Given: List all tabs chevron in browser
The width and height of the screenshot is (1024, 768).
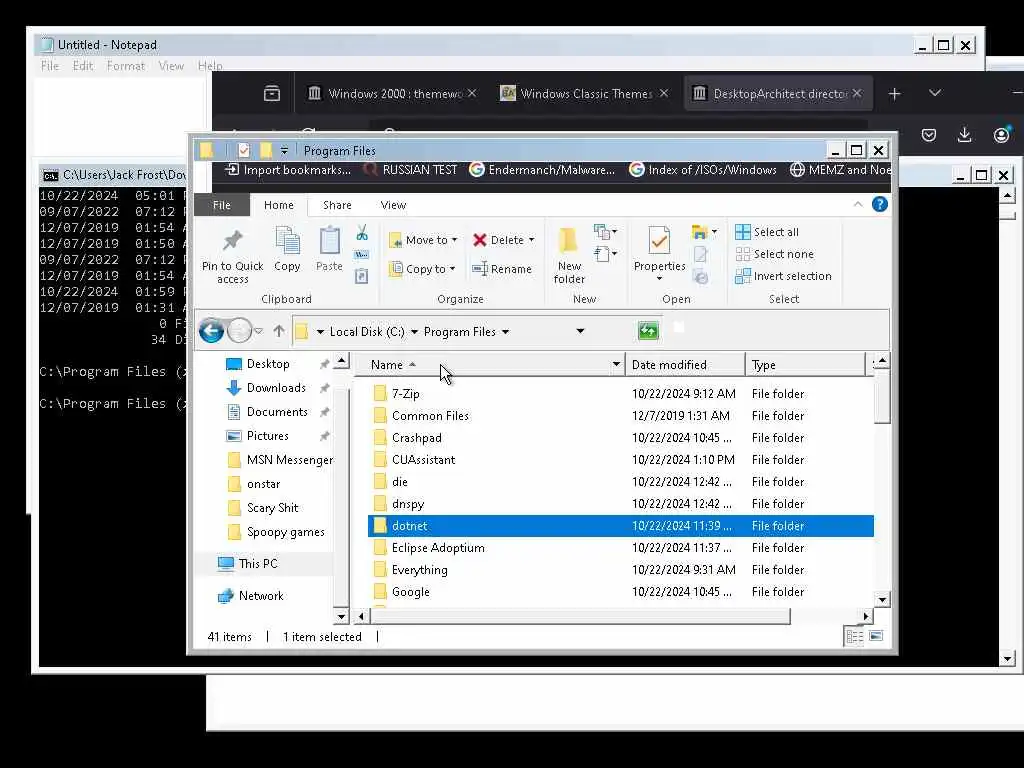Looking at the screenshot, I should [x=935, y=93].
